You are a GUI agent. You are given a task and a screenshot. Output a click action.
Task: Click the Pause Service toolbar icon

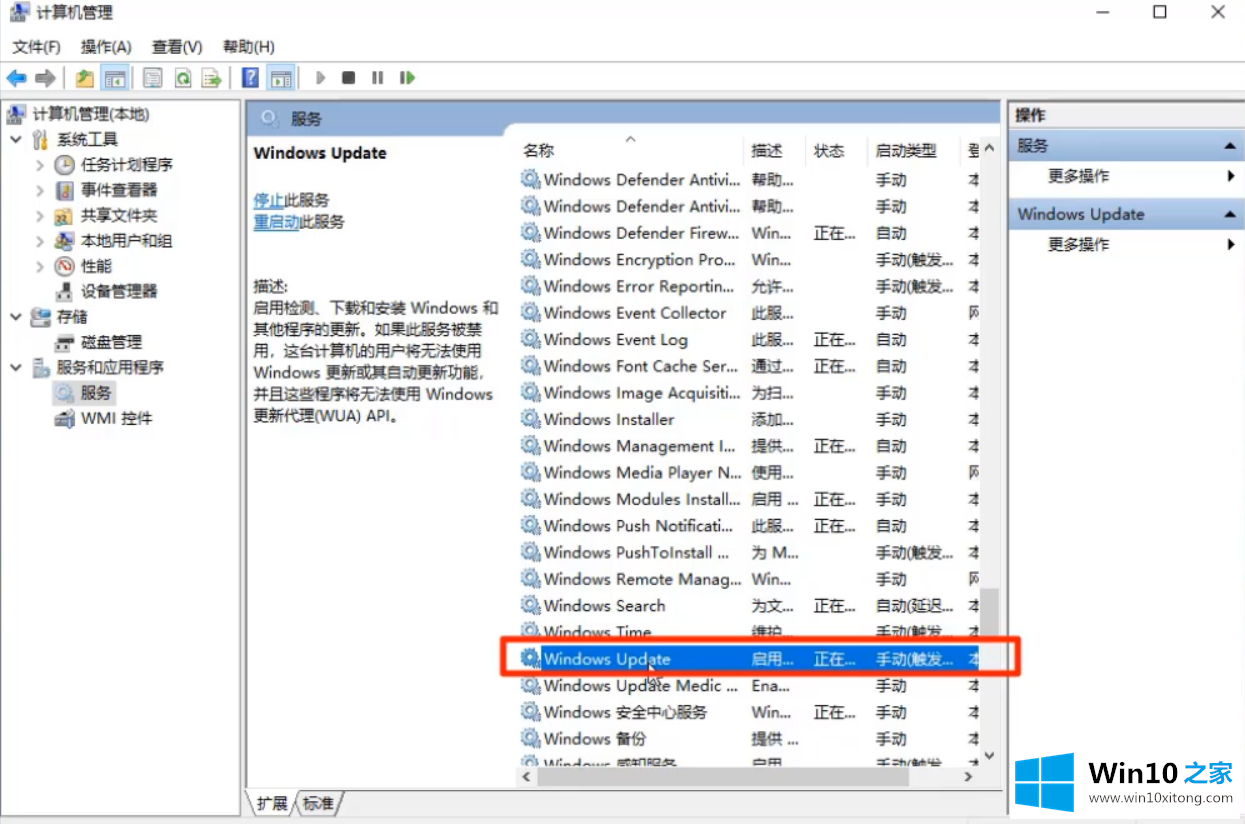pos(377,78)
